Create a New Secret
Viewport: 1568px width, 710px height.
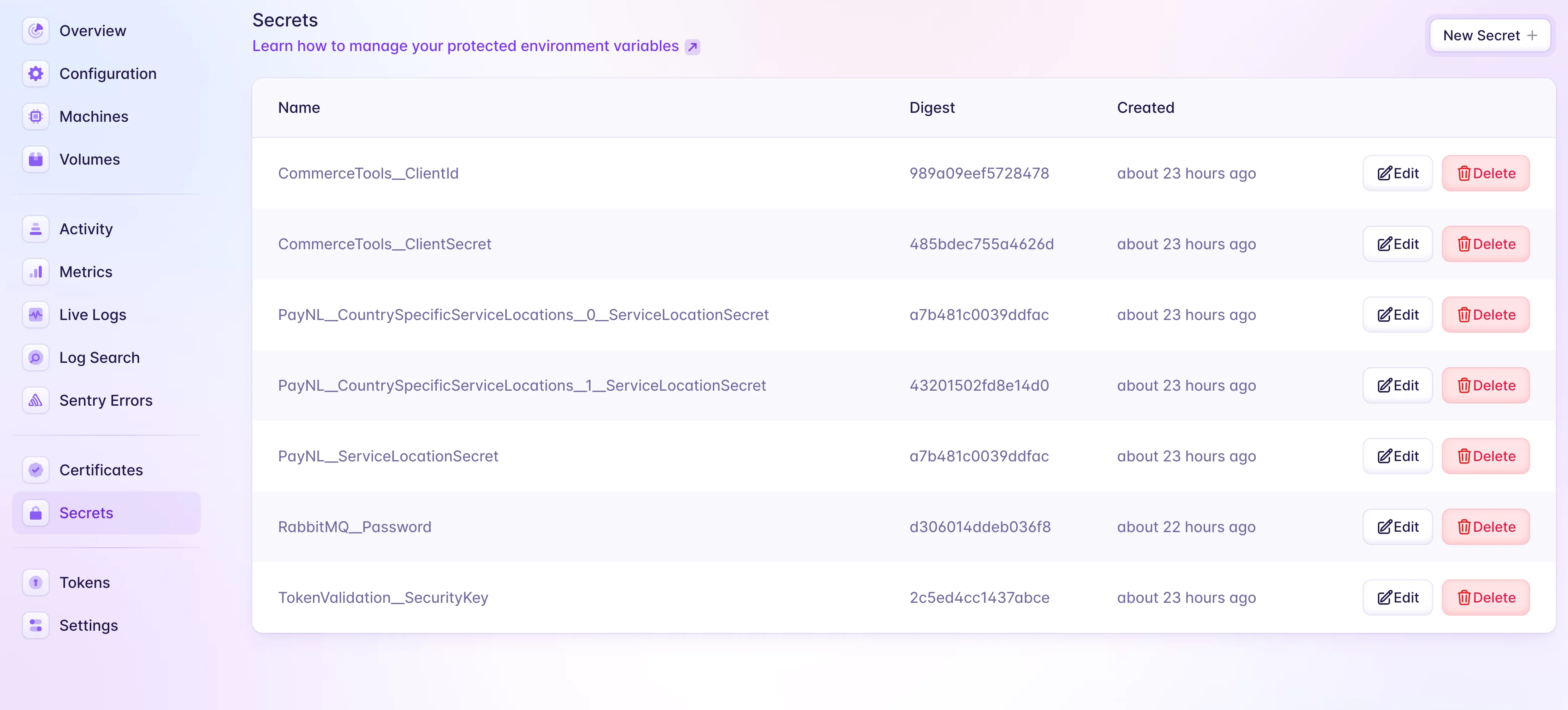click(1489, 35)
